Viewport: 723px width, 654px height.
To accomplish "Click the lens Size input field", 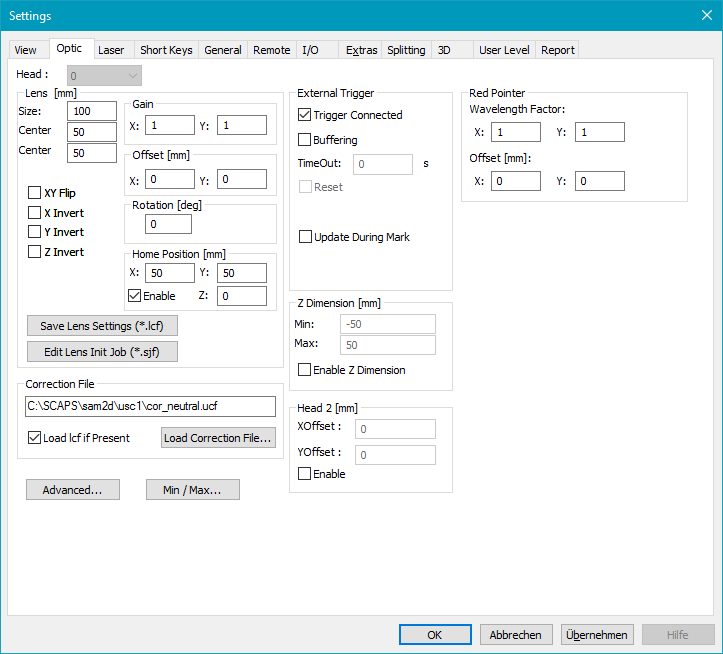I will 92,112.
